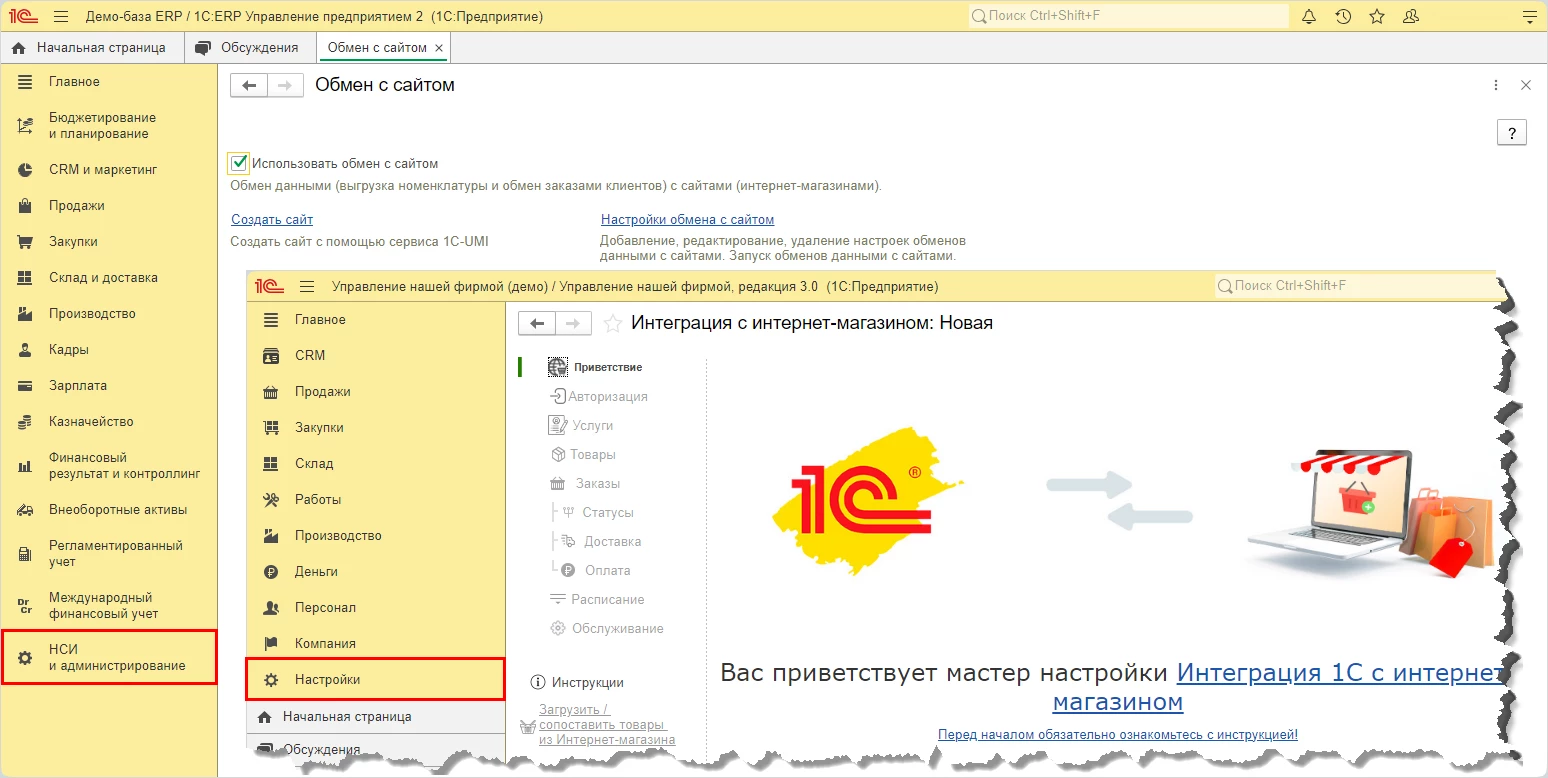Screen dimensions: 1548x778
Task: Add Интеграция с интернет-магазином to favorites with star
Action: pyautogui.click(x=613, y=323)
